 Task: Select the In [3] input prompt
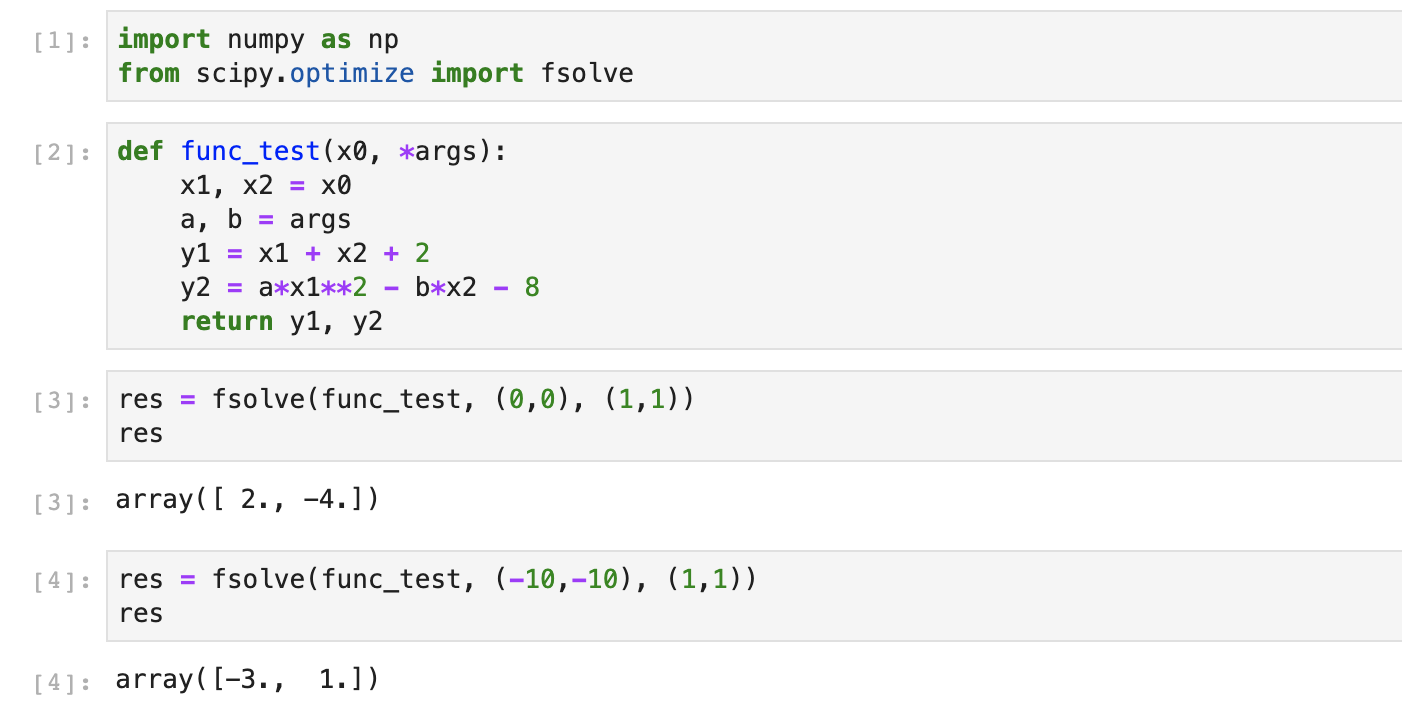62,402
